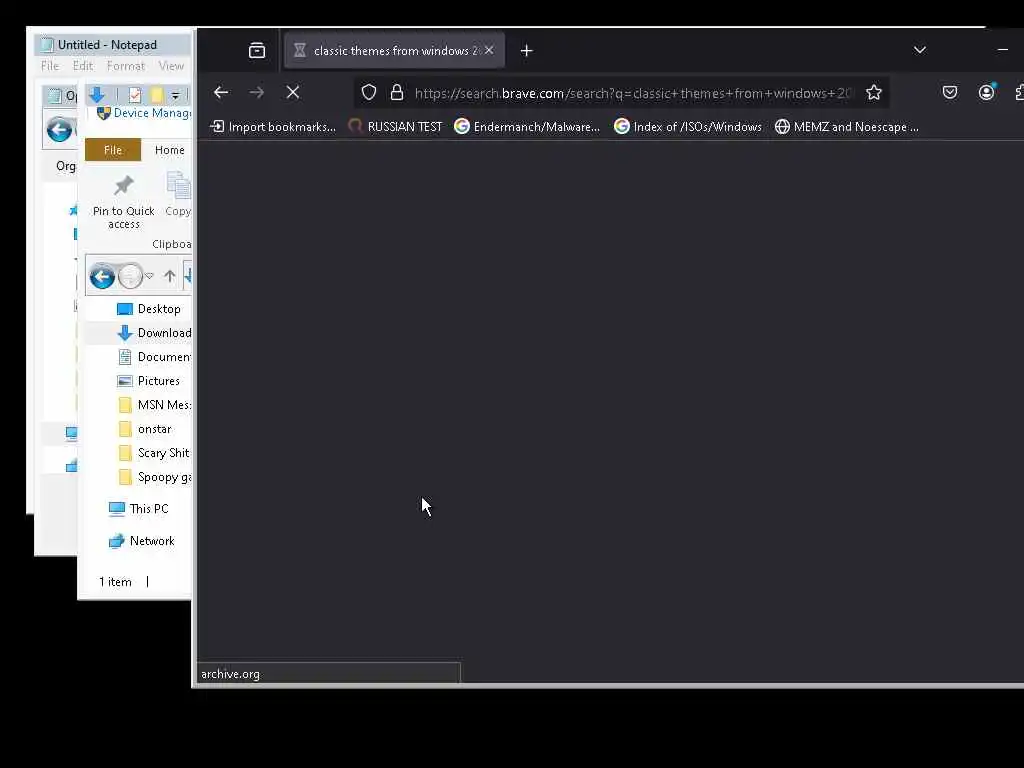Click new folder icon in Explorer title bar
1024x768 pixels.
157,95
